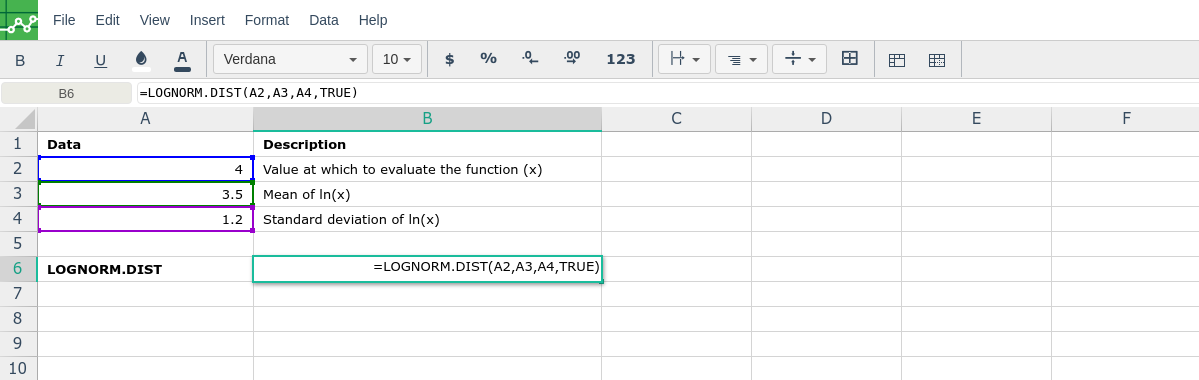Apply currency format with dollar icon

click(450, 59)
